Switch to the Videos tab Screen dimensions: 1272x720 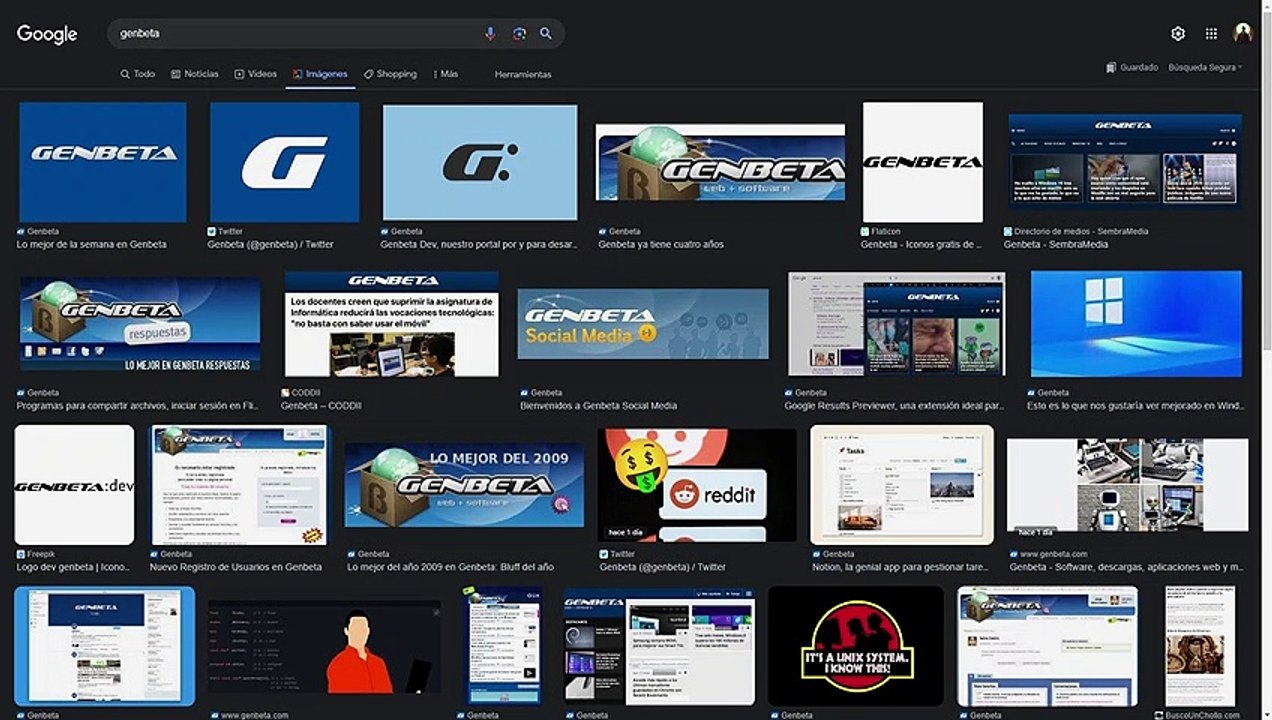pos(256,74)
